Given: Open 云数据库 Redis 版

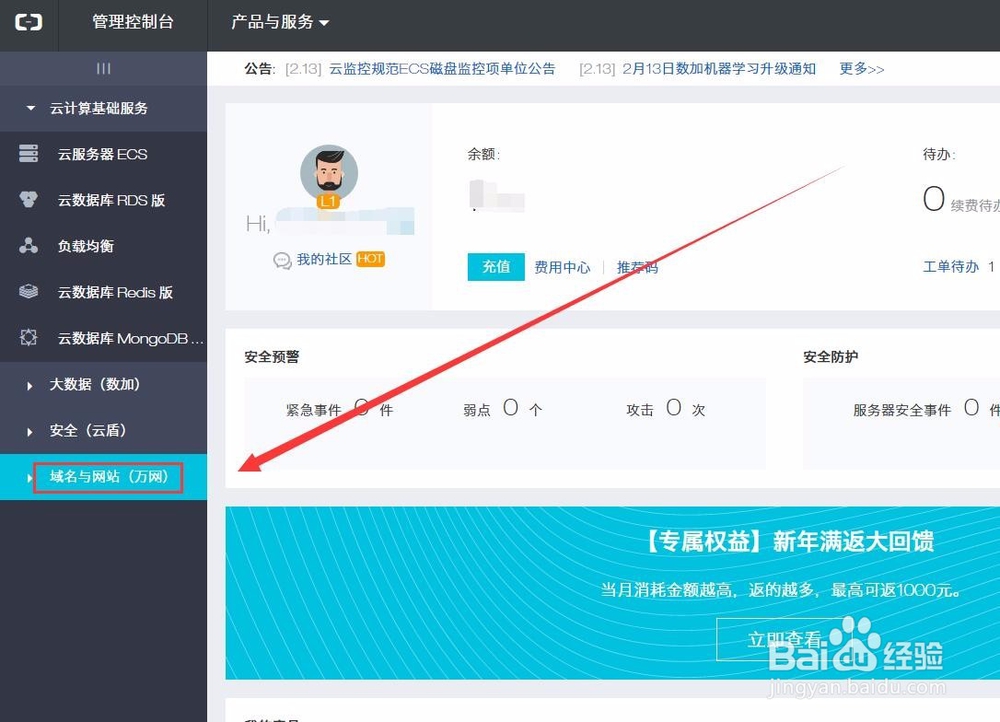Looking at the screenshot, I should coord(115,292).
